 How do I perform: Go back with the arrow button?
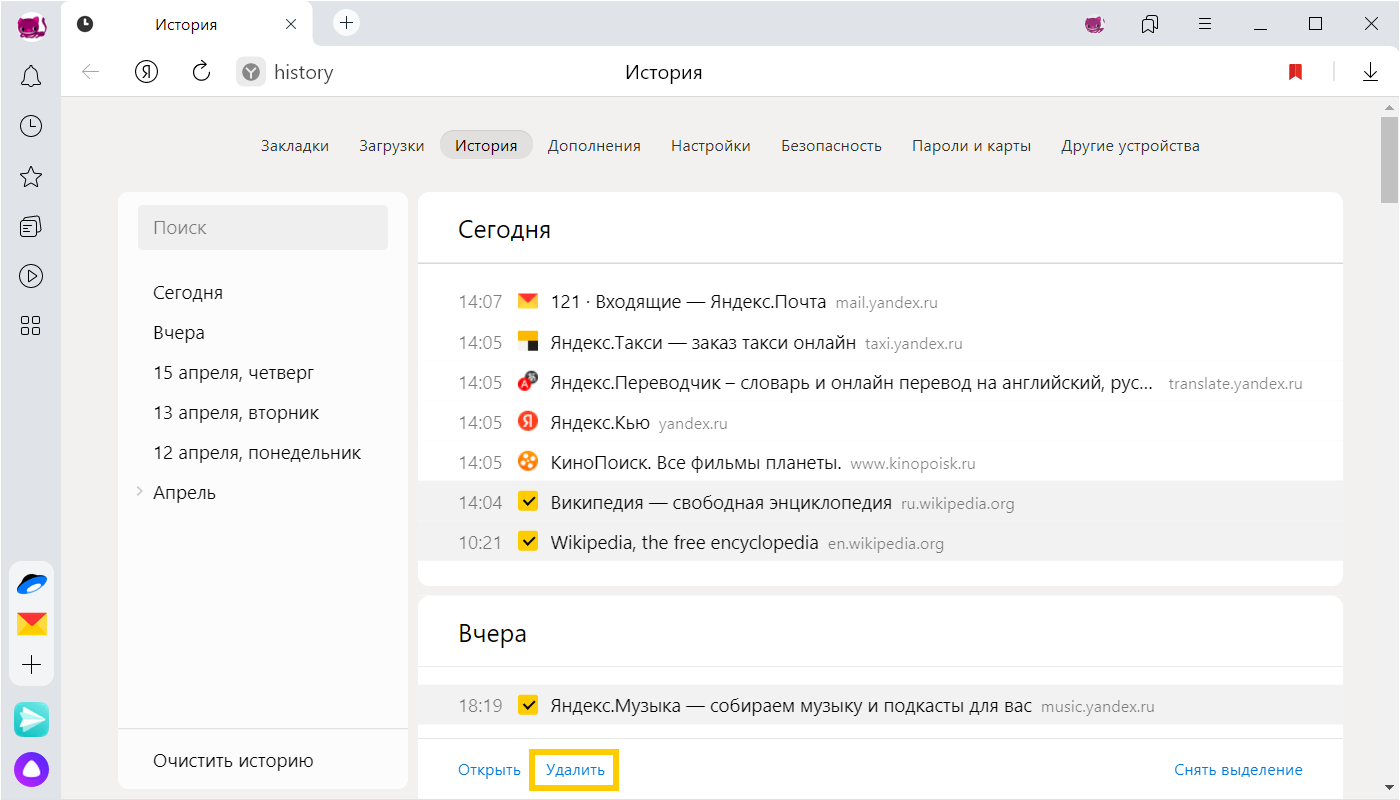coord(91,71)
